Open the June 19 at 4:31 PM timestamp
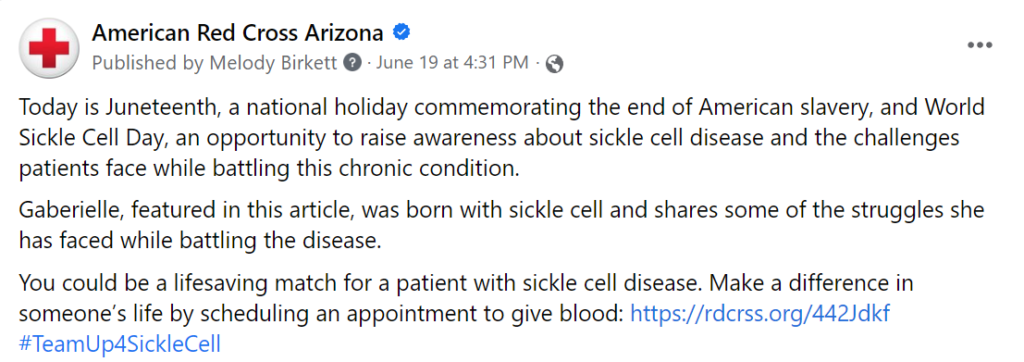 tap(453, 63)
